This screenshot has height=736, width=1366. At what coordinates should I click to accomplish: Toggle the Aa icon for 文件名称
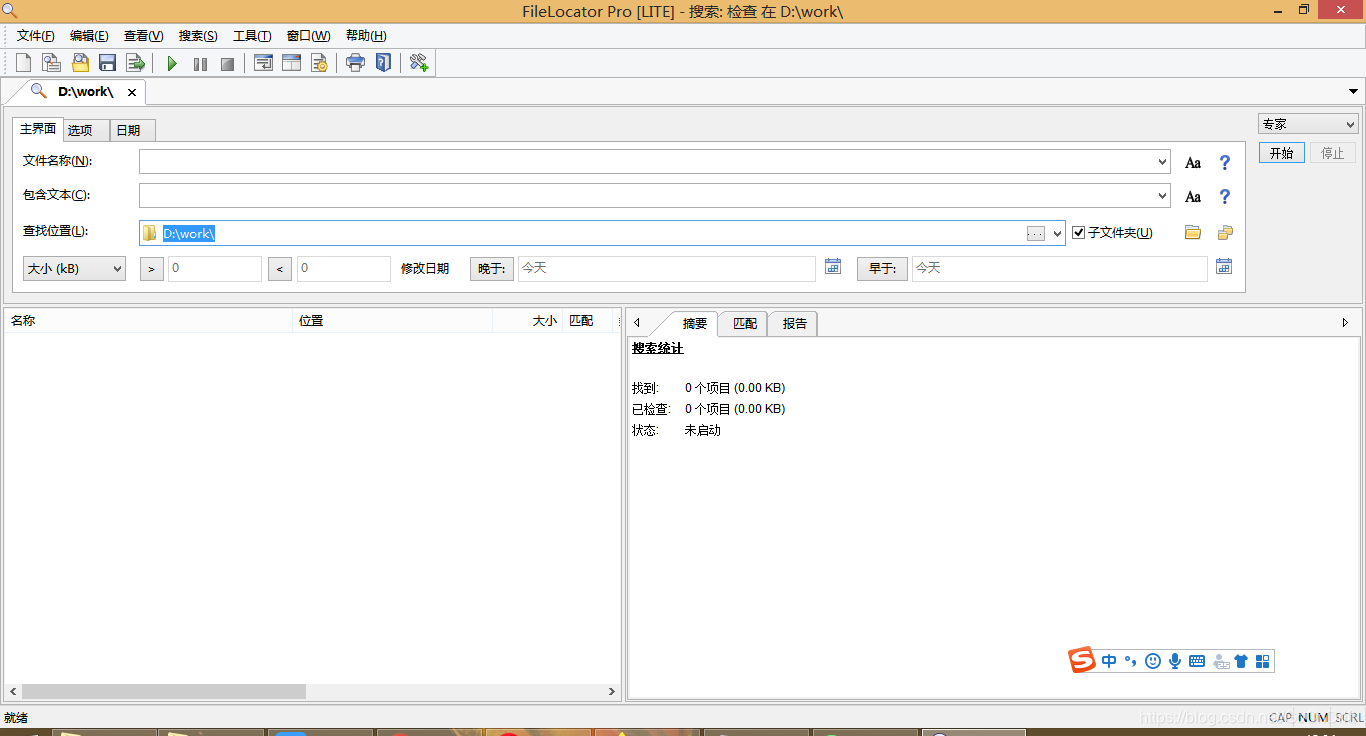[x=1193, y=162]
